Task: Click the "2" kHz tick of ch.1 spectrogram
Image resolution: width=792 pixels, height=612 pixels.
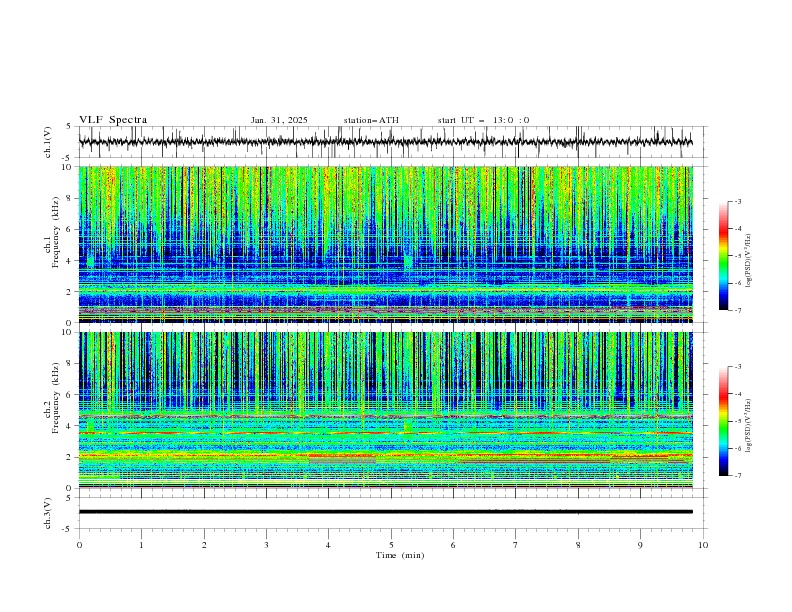Action: point(70,292)
